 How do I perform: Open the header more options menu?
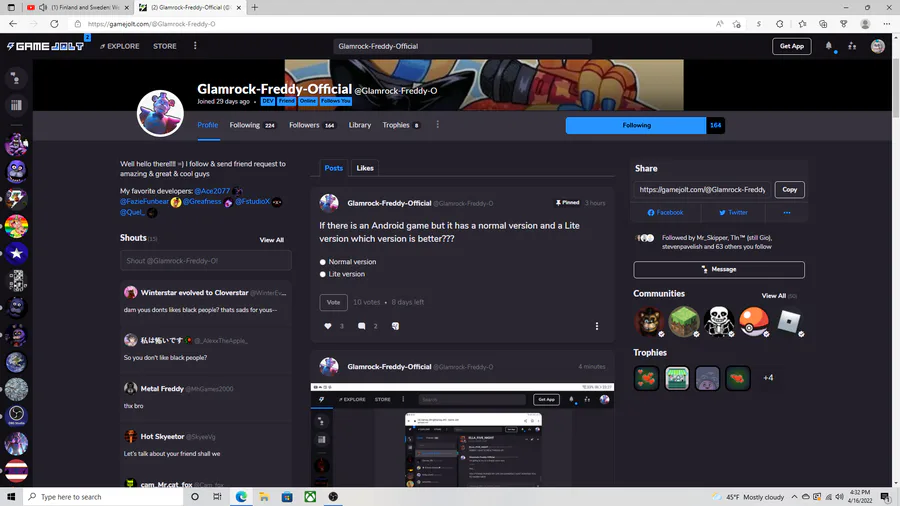[195, 46]
